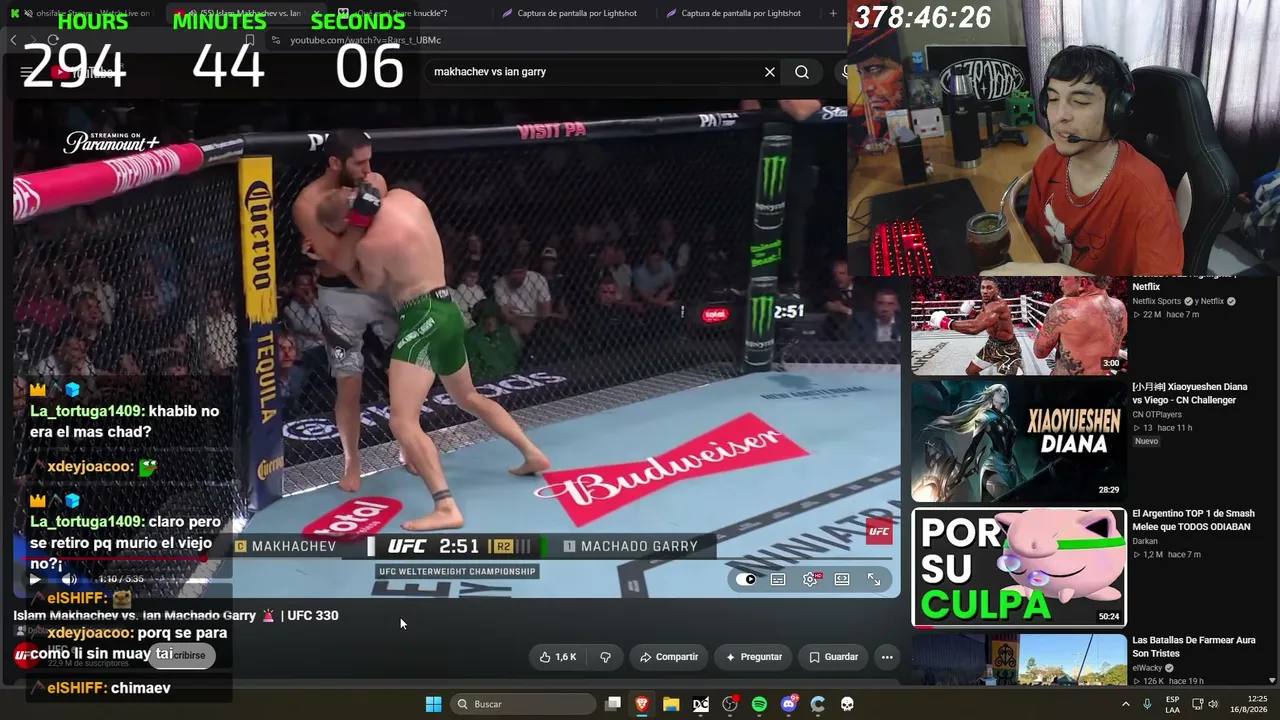Open the more actions three-dot menu
The image size is (1280, 720).
tap(887, 657)
